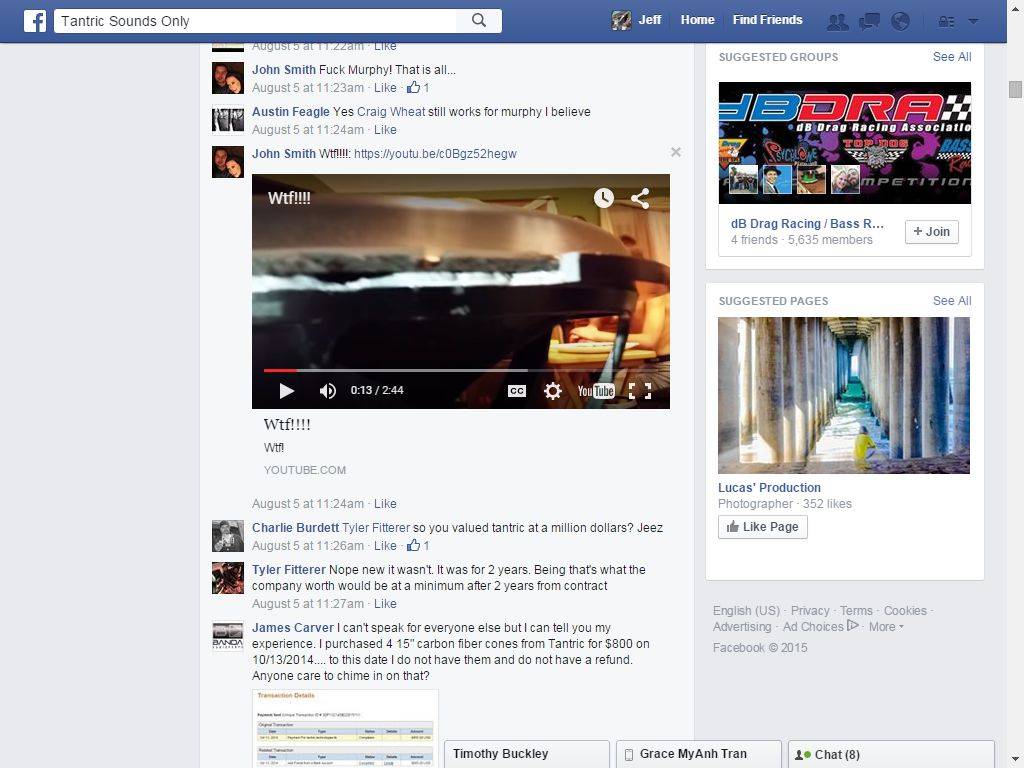
Task: Open Lucas' Production pier photo
Action: pyautogui.click(x=844, y=395)
